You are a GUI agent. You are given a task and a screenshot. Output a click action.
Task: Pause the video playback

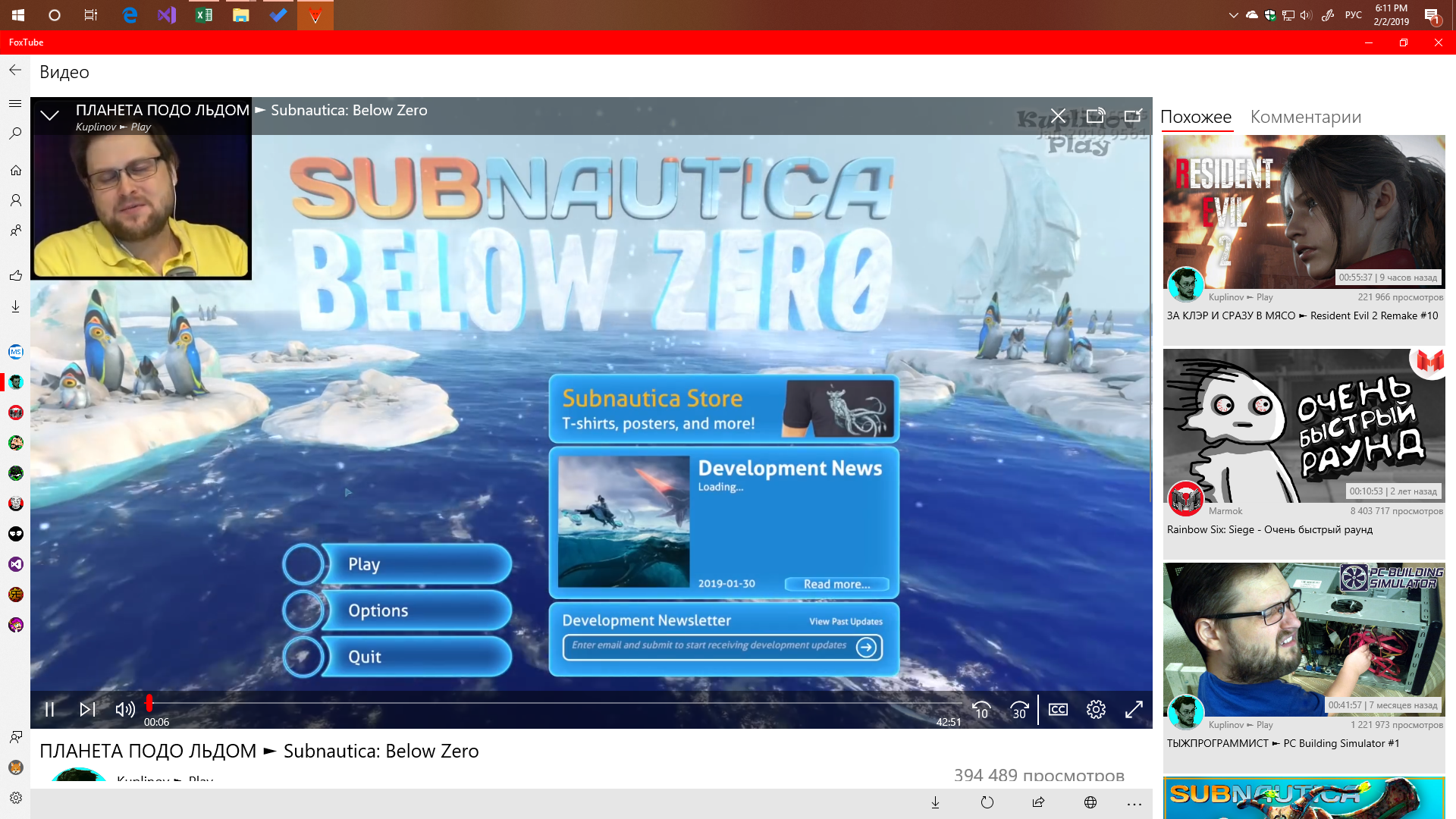pyautogui.click(x=49, y=710)
